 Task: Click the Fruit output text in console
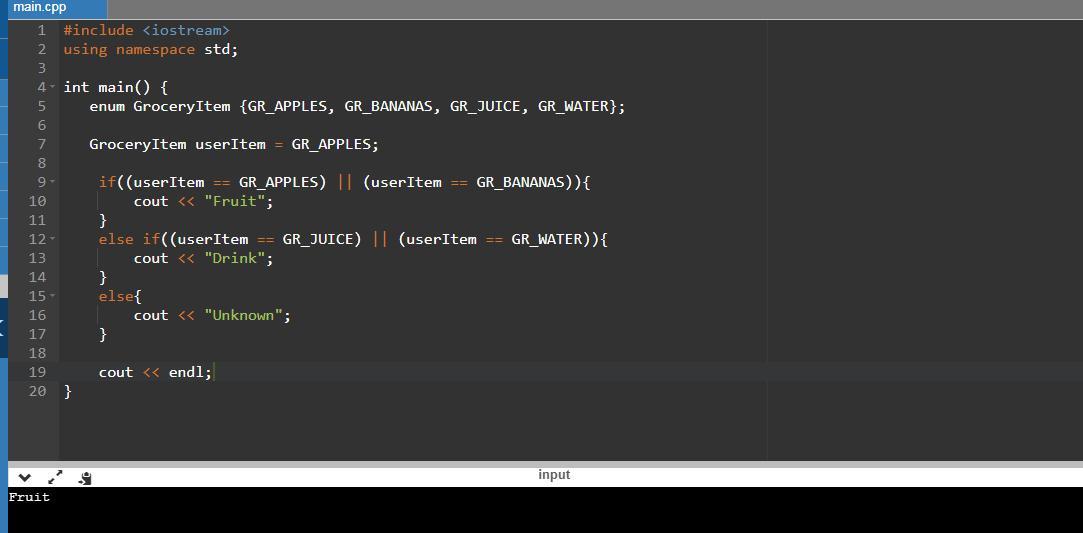[29, 497]
